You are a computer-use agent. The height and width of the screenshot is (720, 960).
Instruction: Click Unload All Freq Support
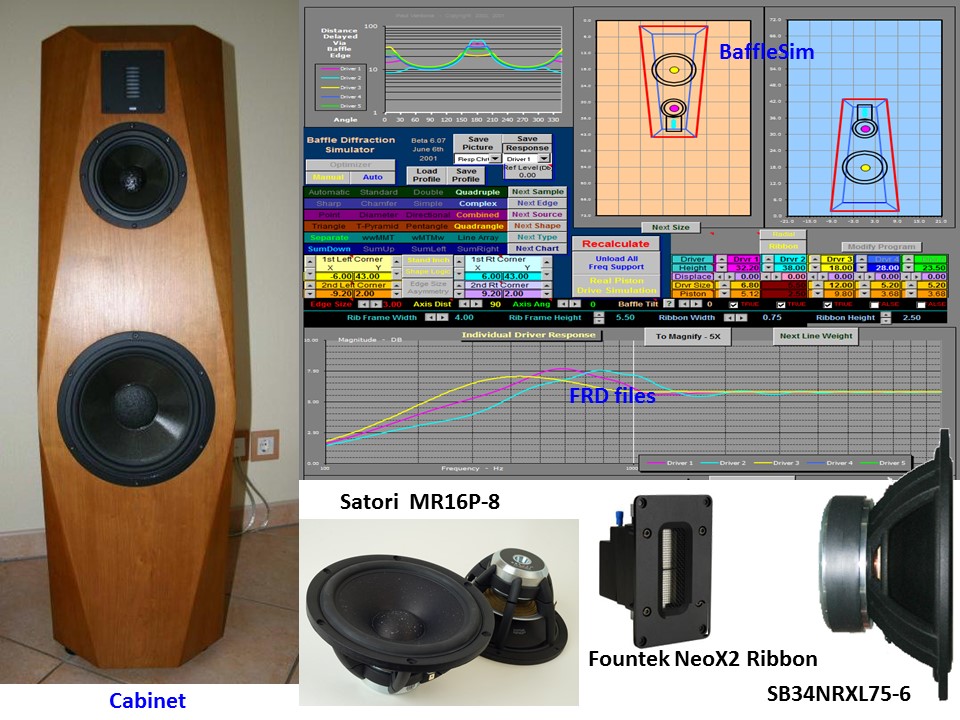pos(616,263)
